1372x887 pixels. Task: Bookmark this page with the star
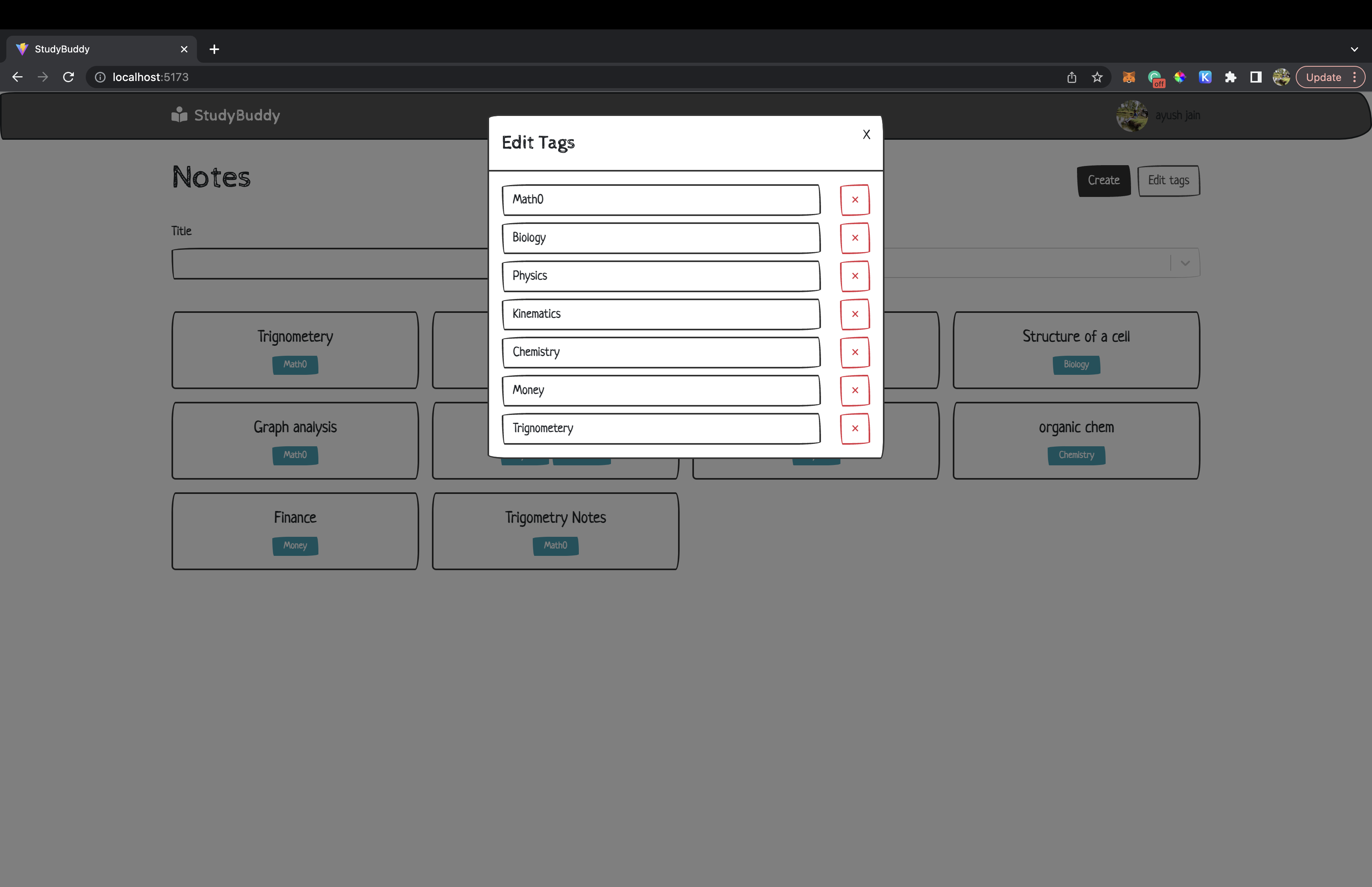(x=1097, y=77)
